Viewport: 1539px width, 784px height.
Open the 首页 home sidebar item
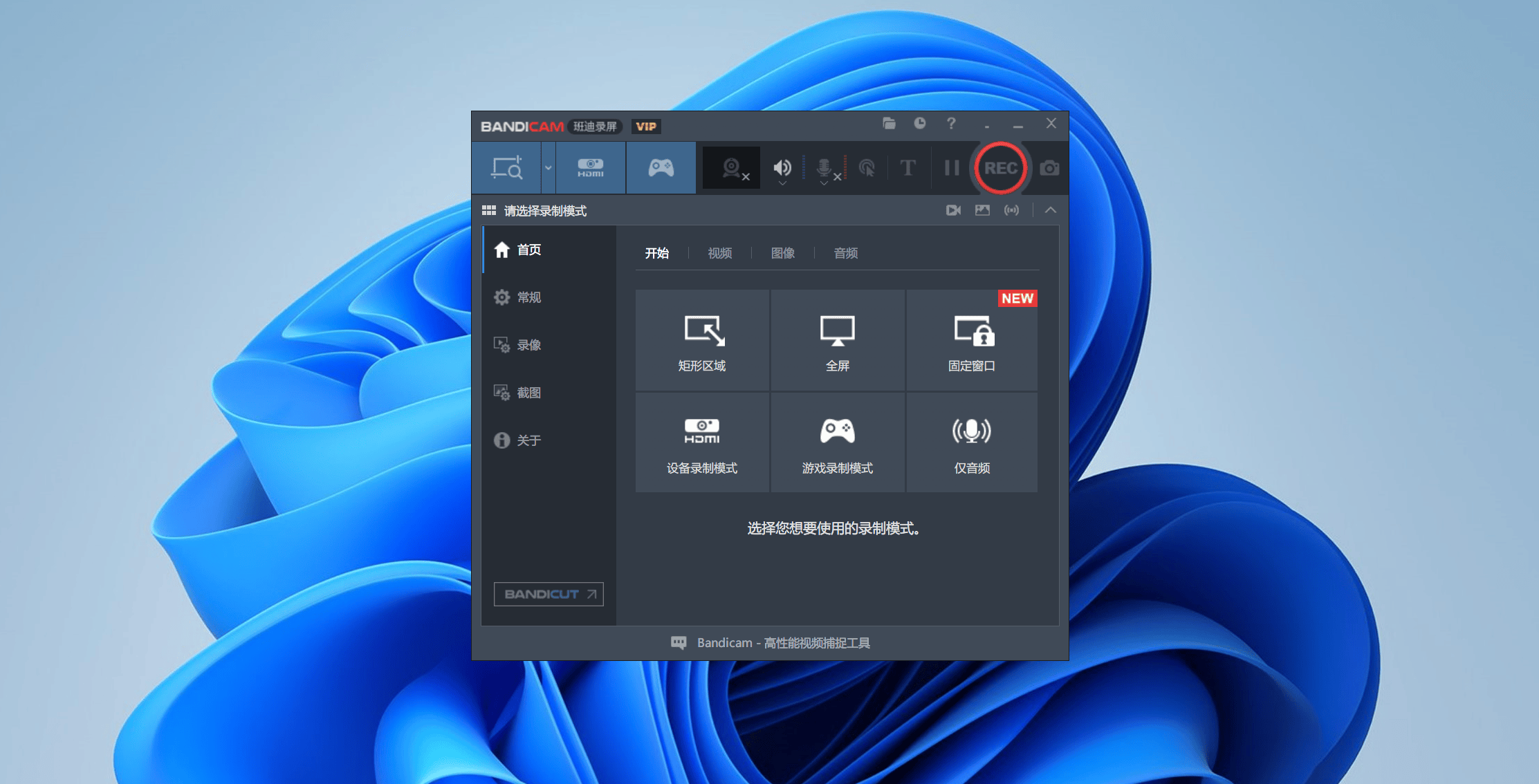tap(549, 250)
